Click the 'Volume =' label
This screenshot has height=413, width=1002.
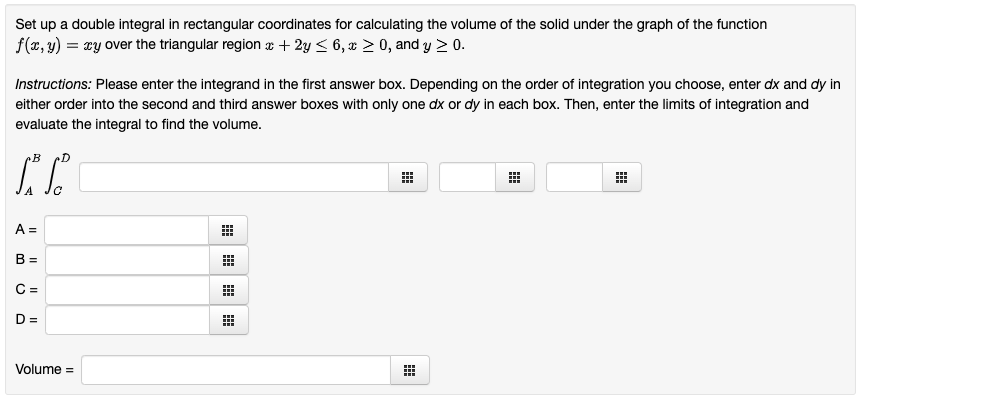click(x=45, y=370)
